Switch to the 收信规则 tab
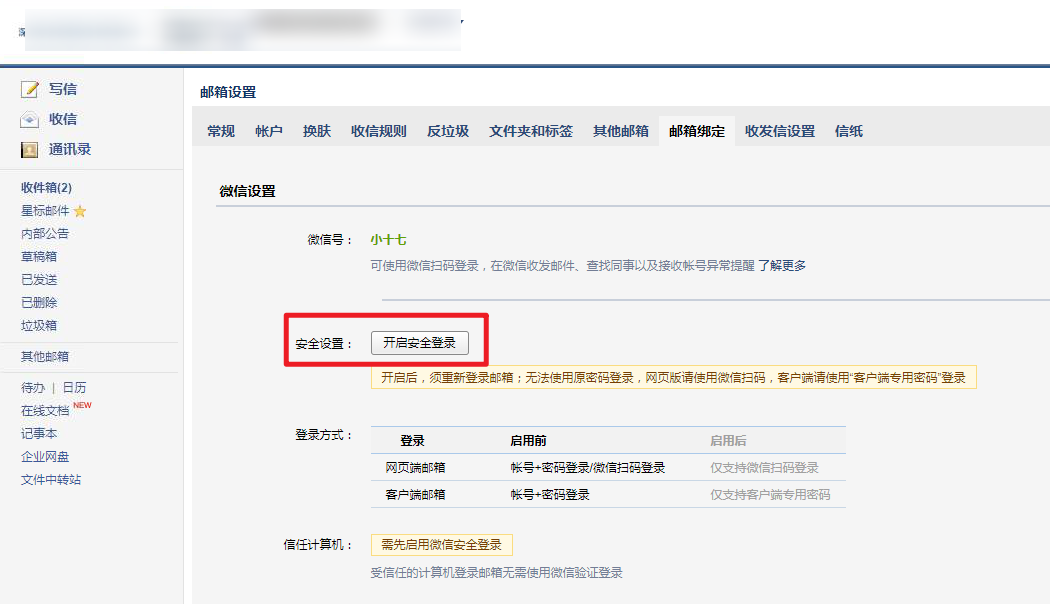Image resolution: width=1050 pixels, height=604 pixels. tap(379, 131)
